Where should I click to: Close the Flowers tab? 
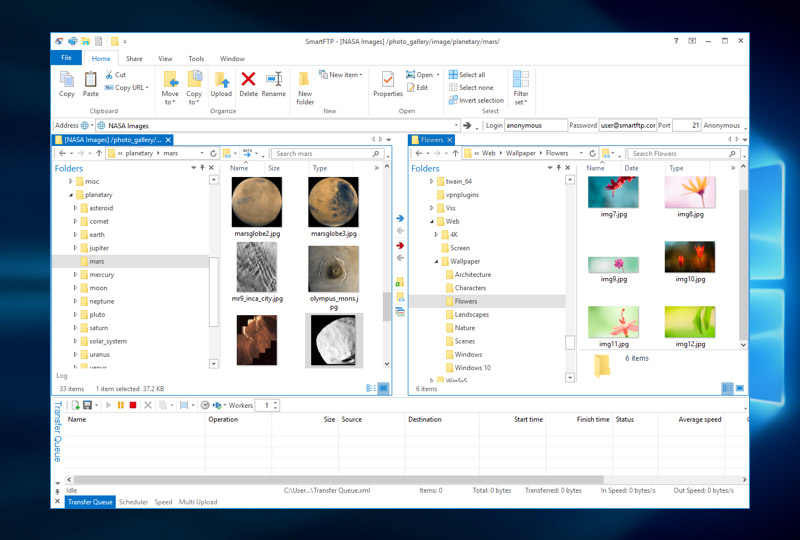point(449,140)
